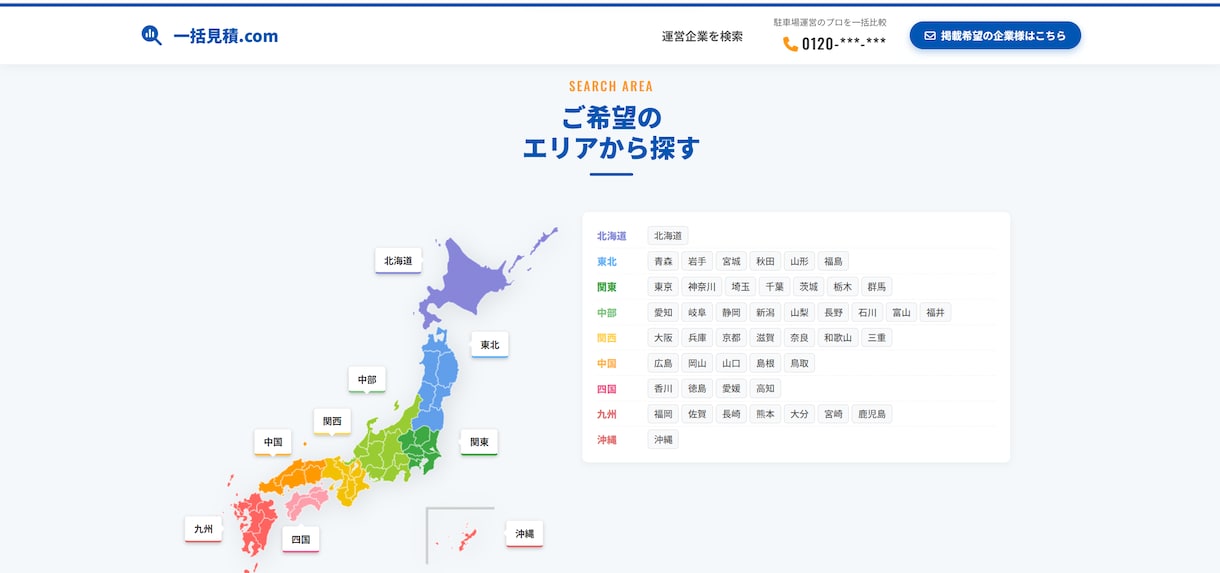Open 掲載希望の企業様はこちら button

[x=995, y=36]
